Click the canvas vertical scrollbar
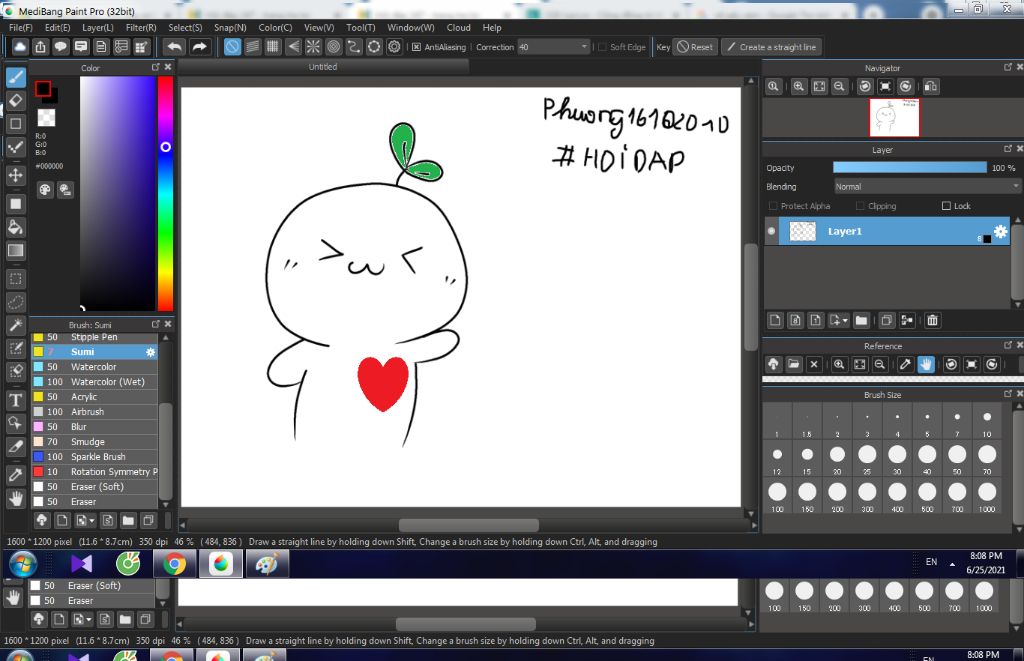The width and height of the screenshot is (1024, 661). [750, 297]
